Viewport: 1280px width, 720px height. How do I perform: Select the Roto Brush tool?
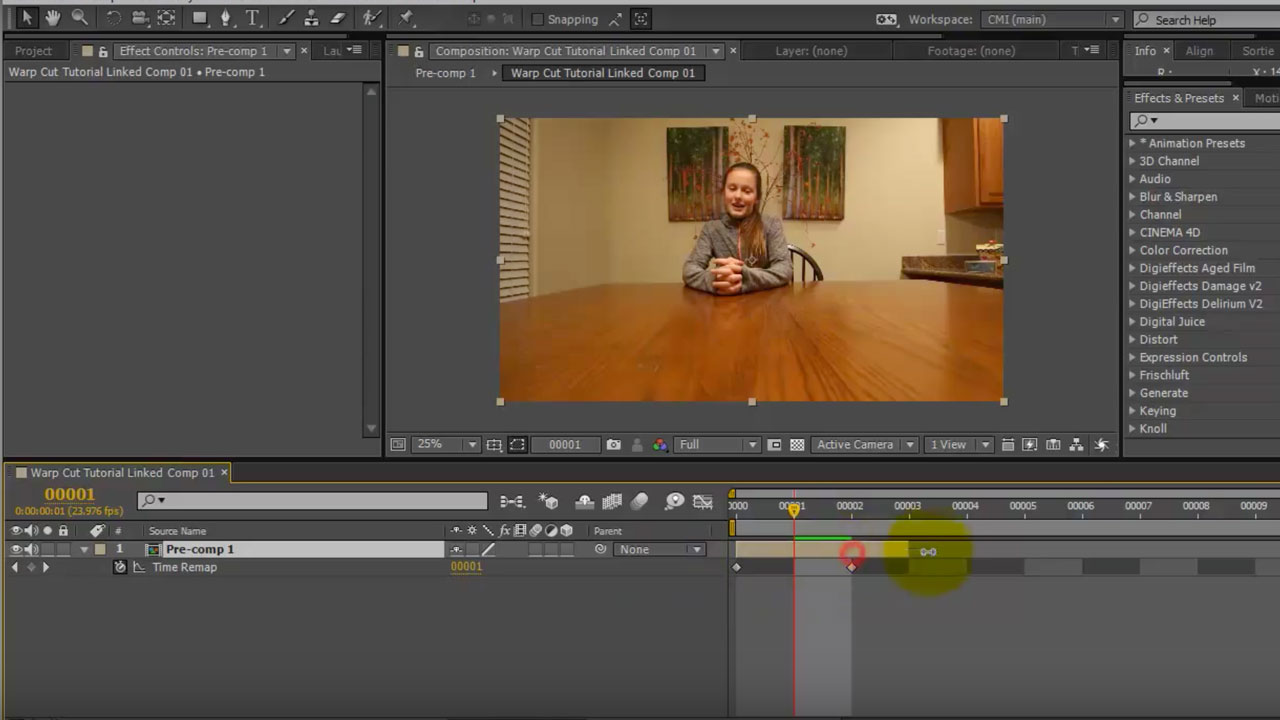[x=372, y=18]
